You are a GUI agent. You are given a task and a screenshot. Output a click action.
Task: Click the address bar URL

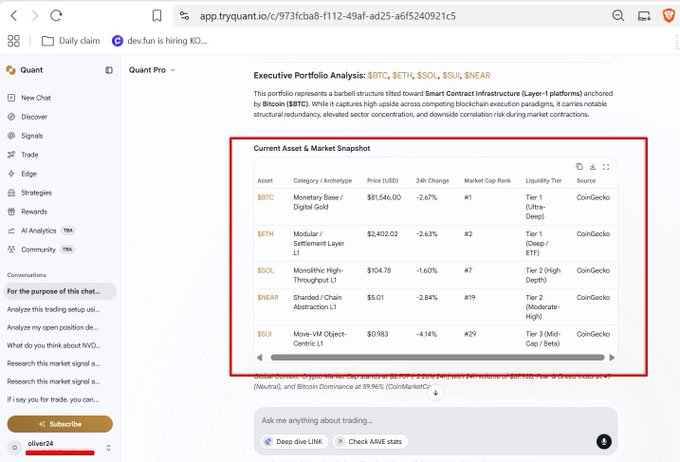327,16
